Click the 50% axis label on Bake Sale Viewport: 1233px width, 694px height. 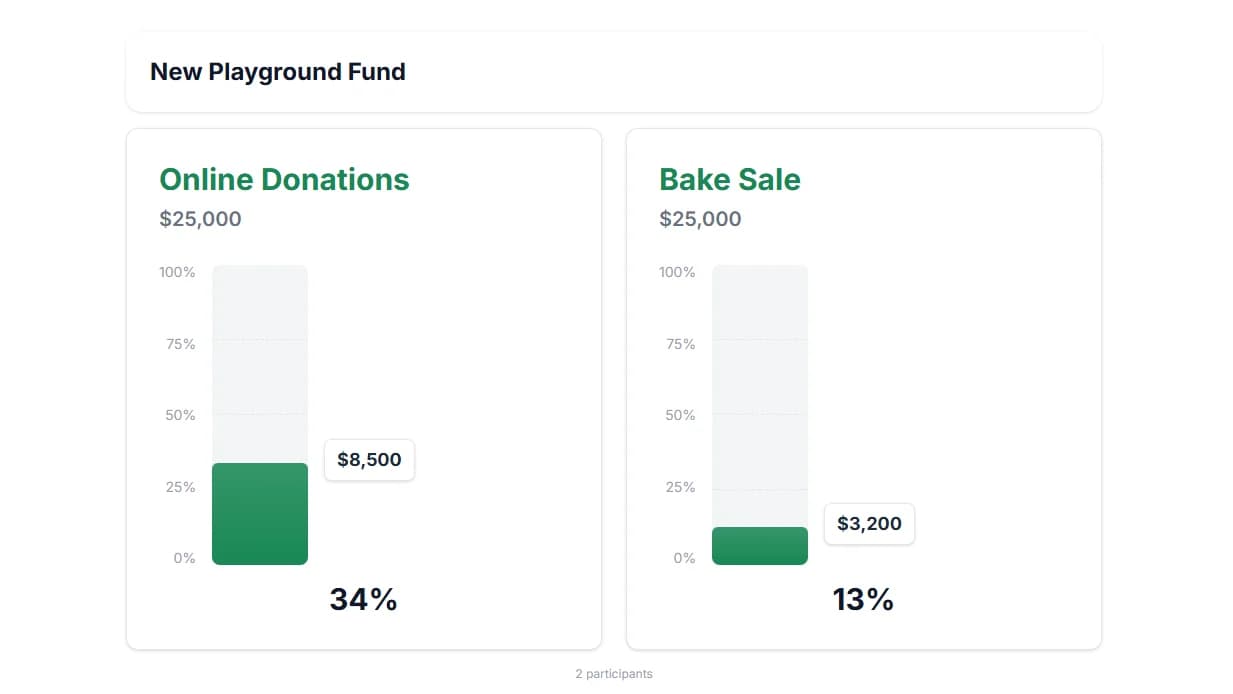pyautogui.click(x=680, y=415)
